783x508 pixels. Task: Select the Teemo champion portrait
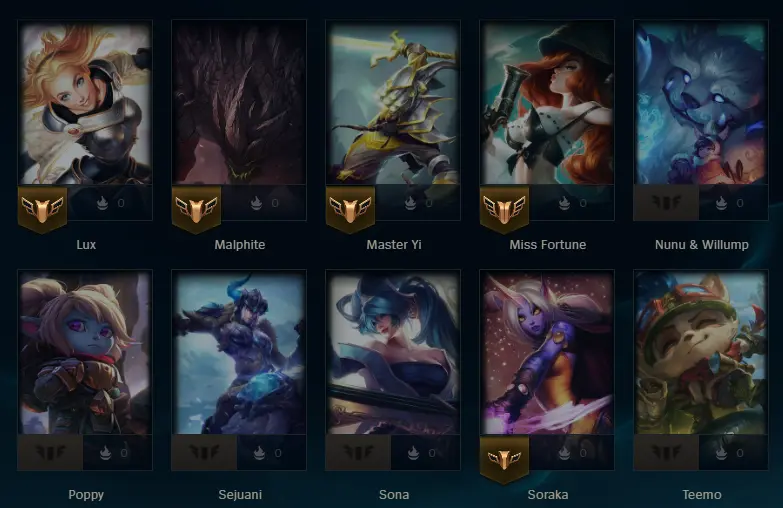tap(701, 353)
